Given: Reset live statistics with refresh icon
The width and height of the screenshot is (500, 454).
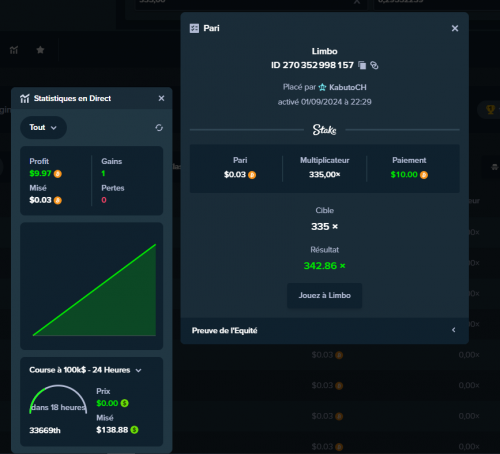Looking at the screenshot, I should [159, 128].
